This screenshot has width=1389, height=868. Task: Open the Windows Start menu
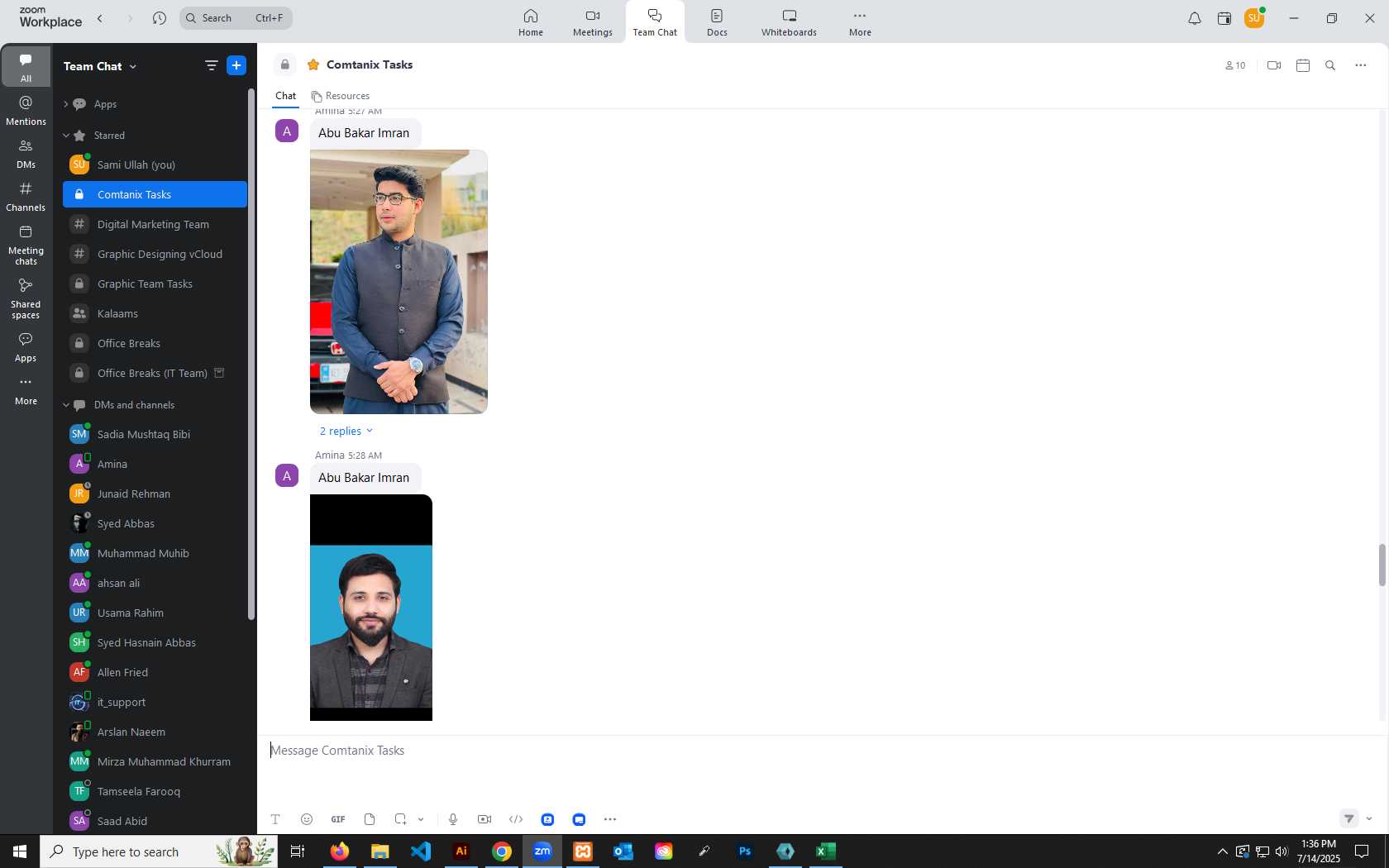[20, 851]
